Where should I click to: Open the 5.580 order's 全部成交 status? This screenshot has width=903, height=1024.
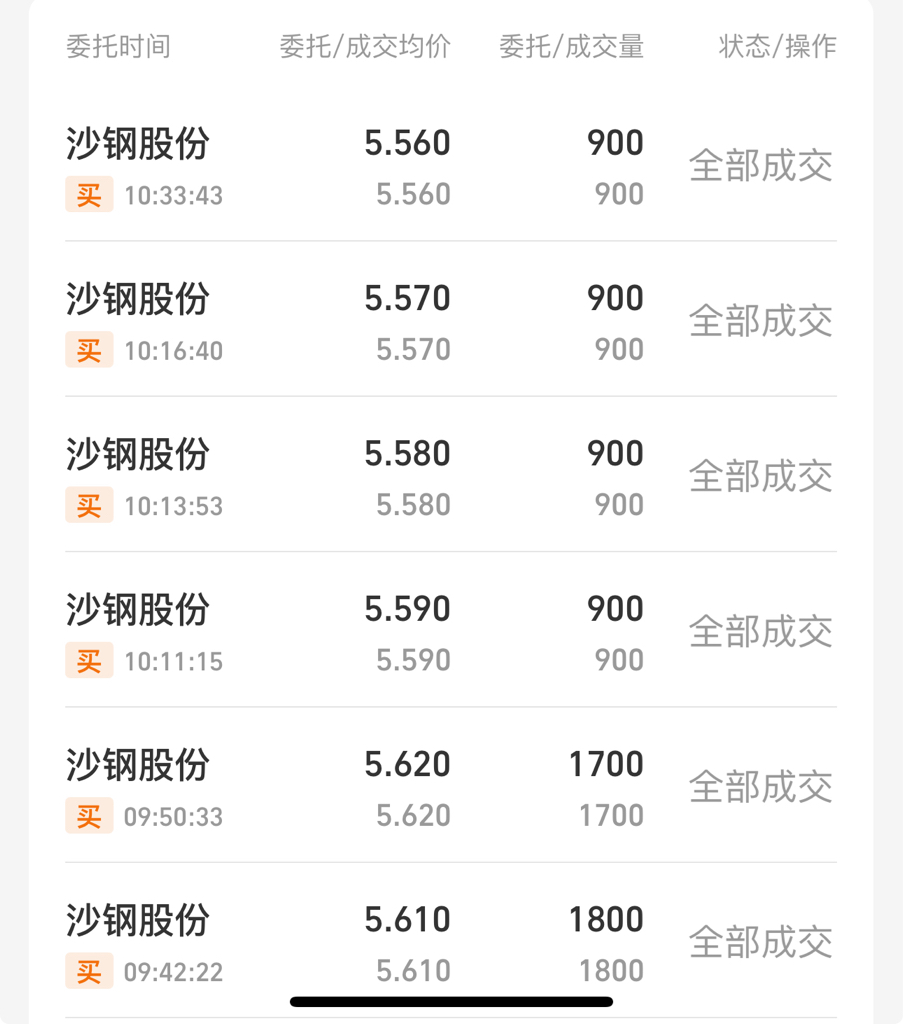[x=761, y=477]
